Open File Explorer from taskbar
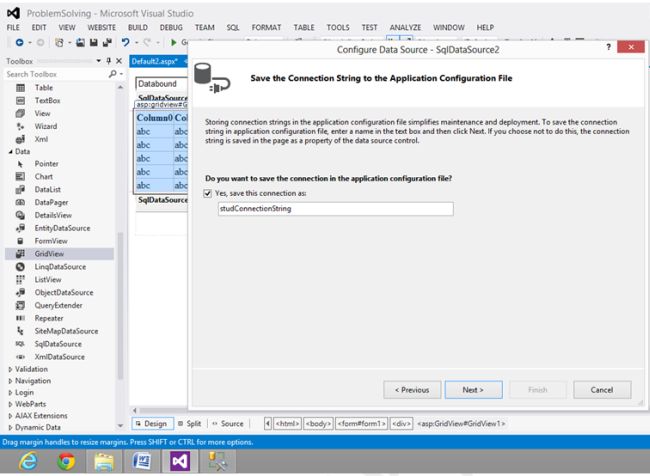Viewport: 650px width, 476px height. (104, 461)
